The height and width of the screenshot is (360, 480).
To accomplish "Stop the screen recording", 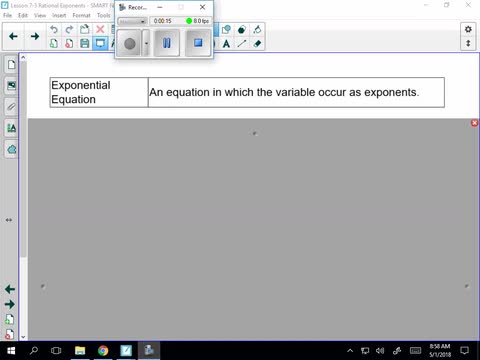I will [x=198, y=43].
